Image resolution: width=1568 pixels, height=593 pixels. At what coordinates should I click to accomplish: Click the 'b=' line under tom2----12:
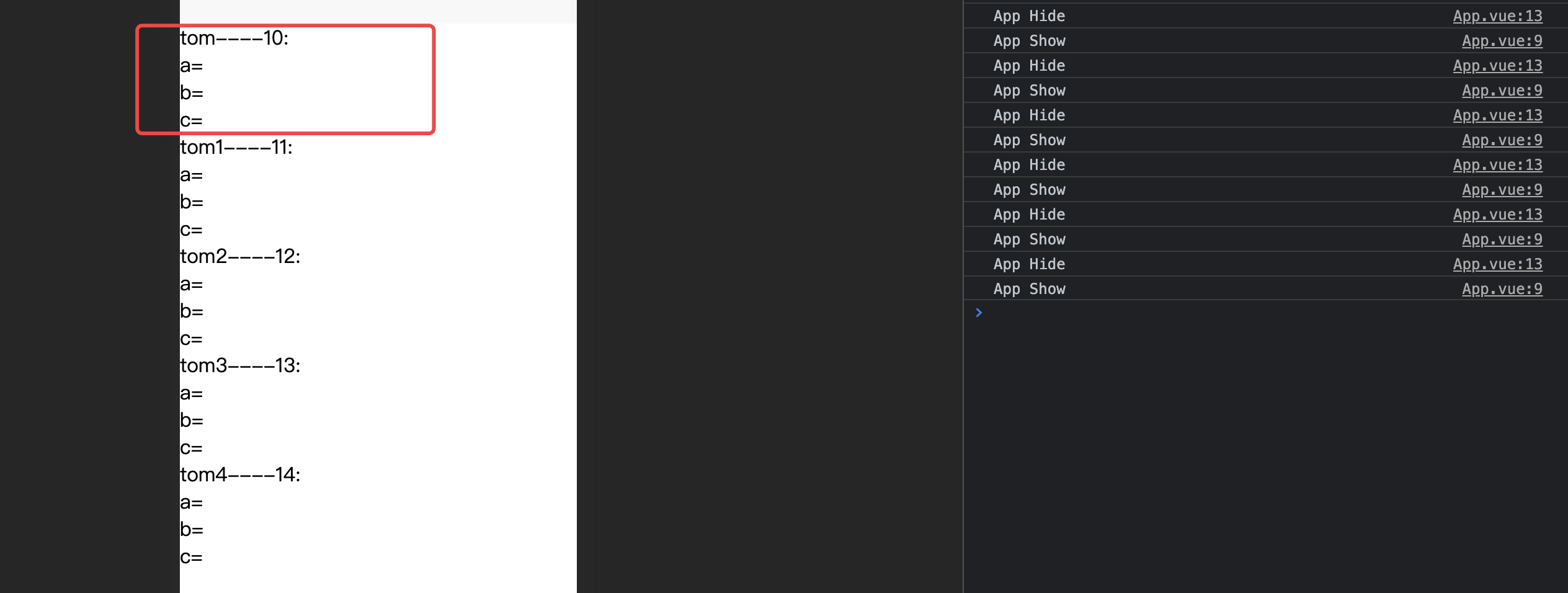point(191,311)
